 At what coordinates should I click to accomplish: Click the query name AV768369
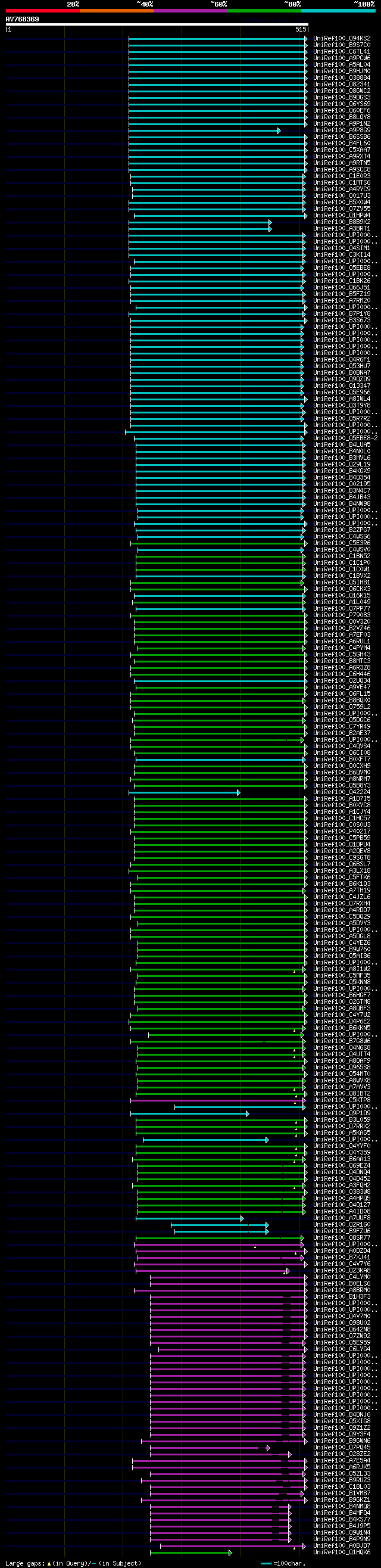pos(23,20)
